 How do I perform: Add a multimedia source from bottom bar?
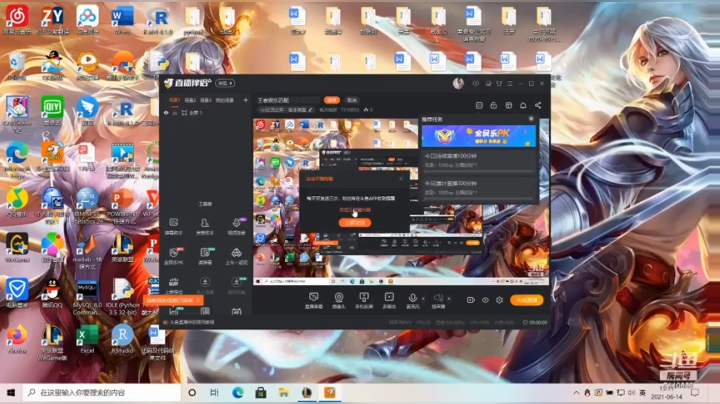tap(389, 300)
